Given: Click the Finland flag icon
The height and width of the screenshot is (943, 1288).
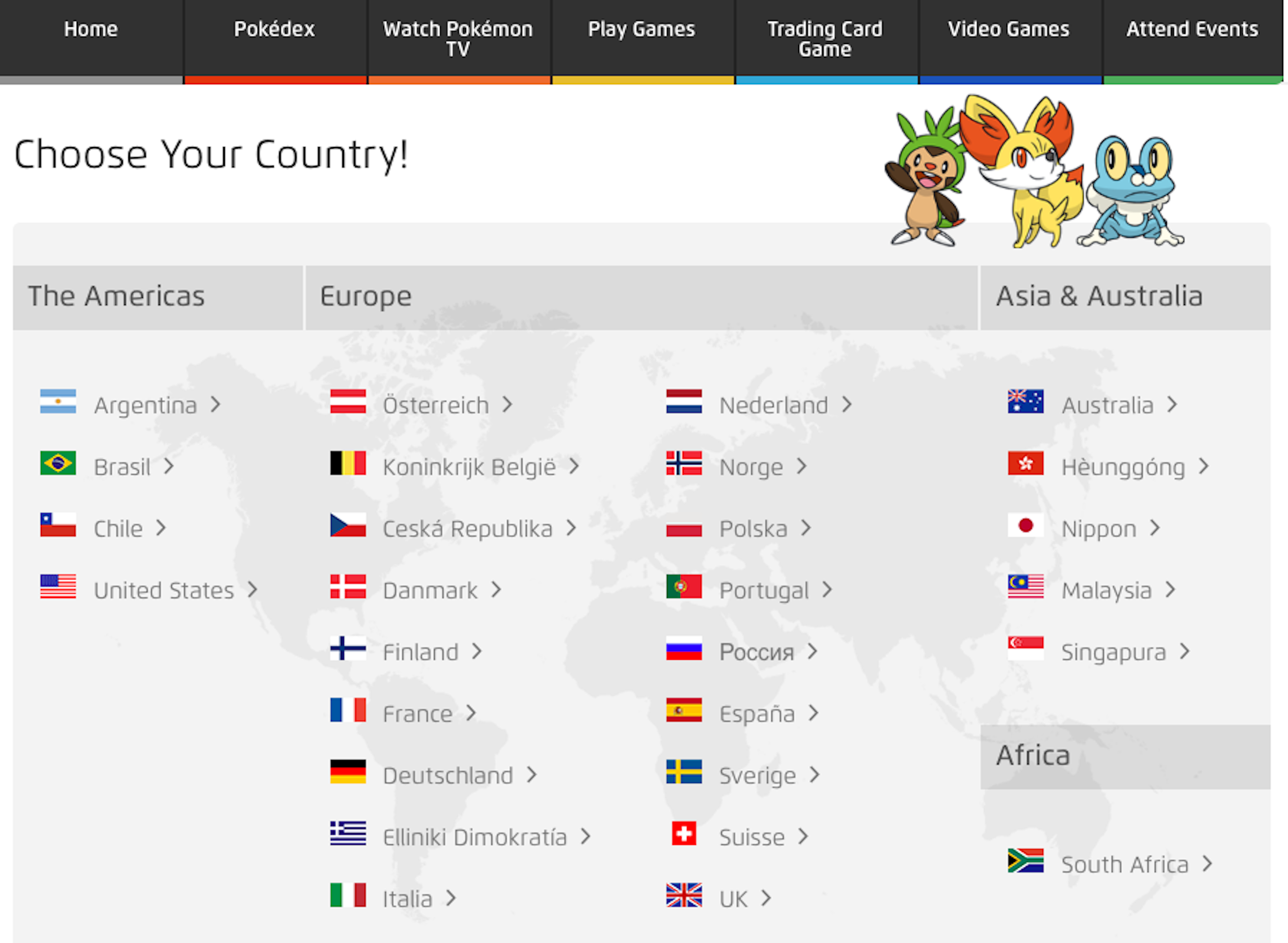Looking at the screenshot, I should (348, 649).
